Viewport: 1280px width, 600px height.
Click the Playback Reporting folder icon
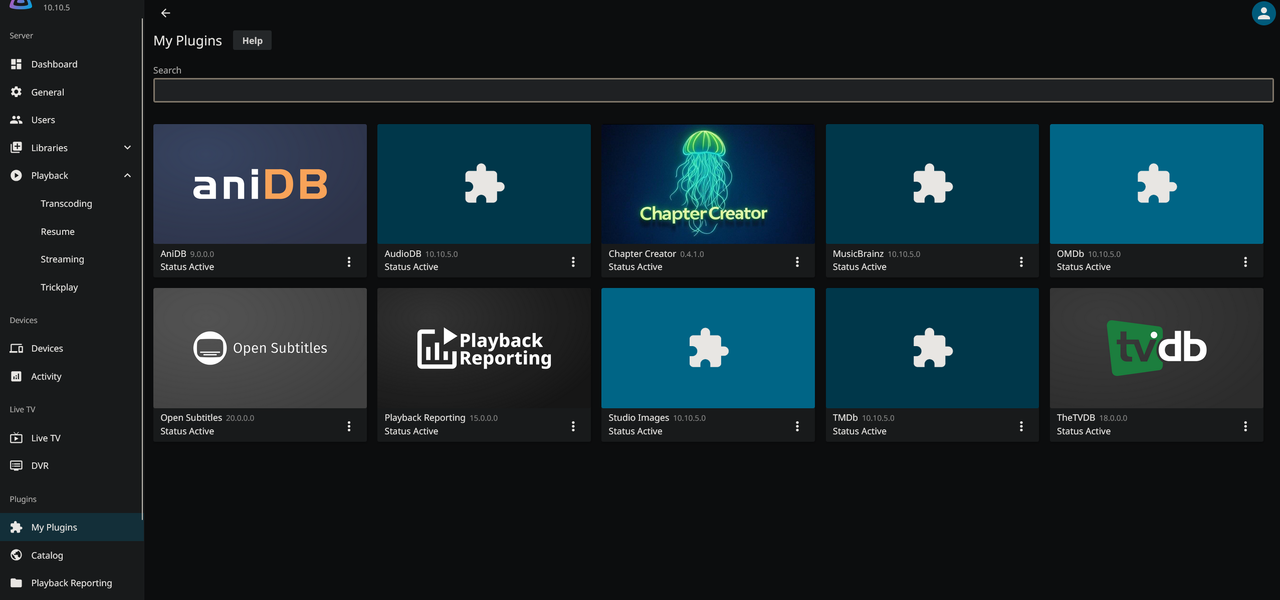tap(16, 583)
